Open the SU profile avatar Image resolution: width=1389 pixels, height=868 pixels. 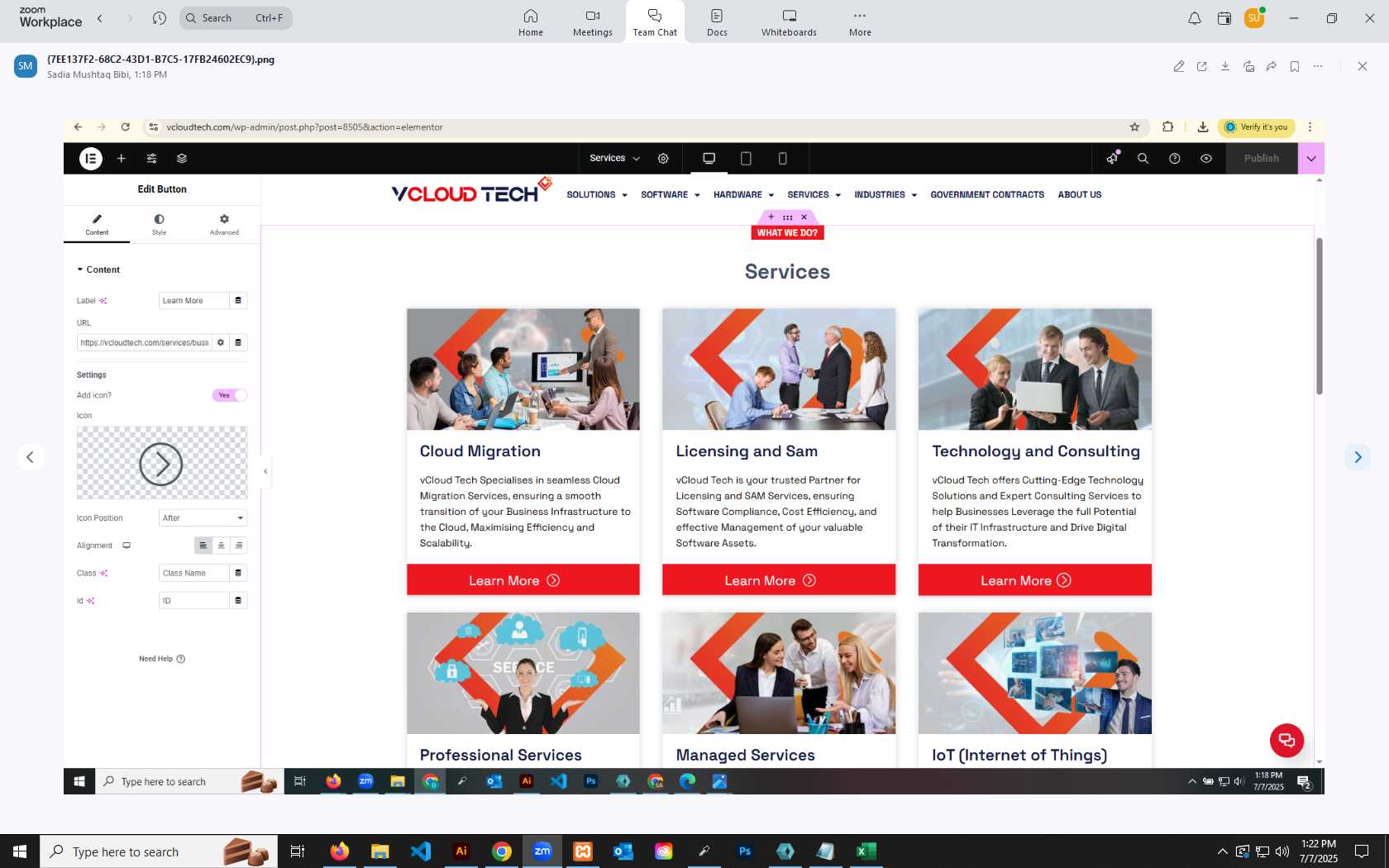point(1254,17)
